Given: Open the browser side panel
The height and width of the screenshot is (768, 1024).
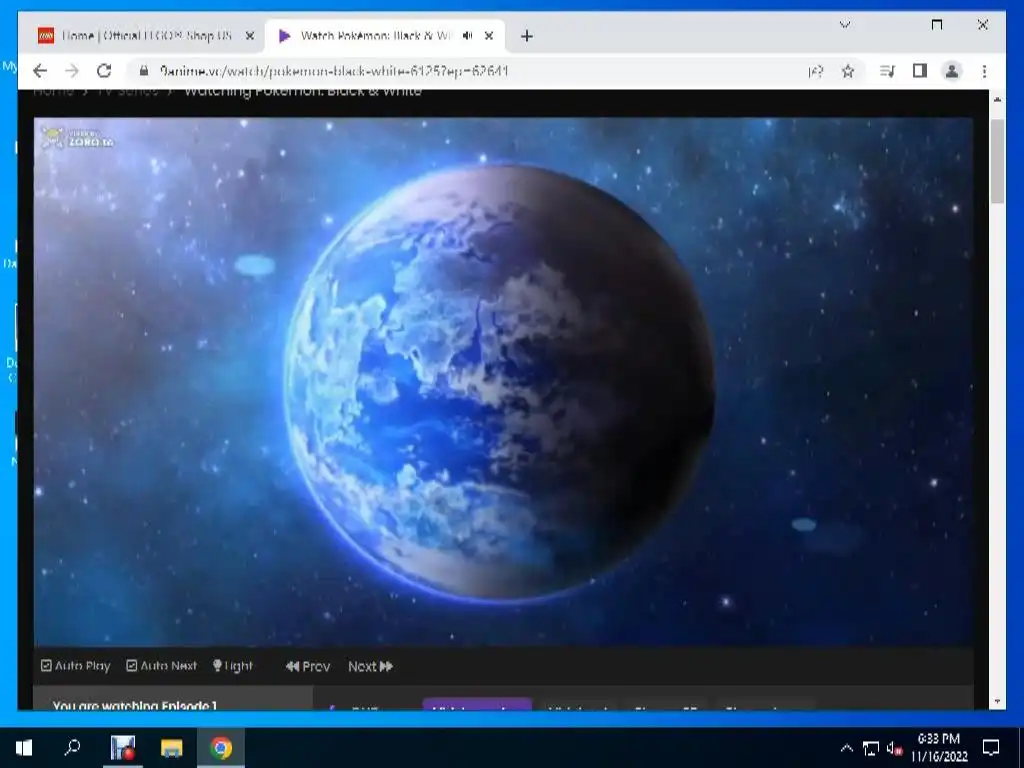Looking at the screenshot, I should point(920,71).
